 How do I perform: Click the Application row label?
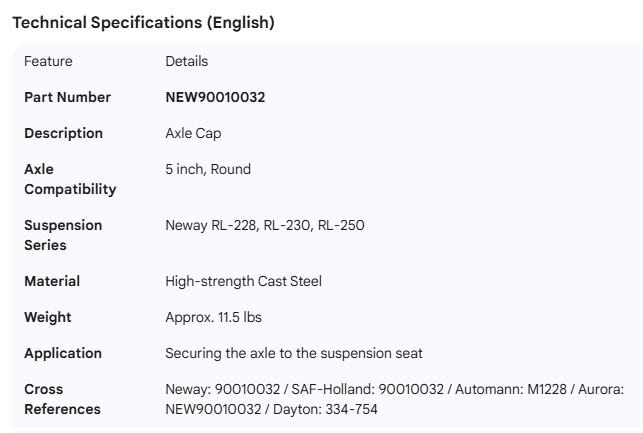62,353
